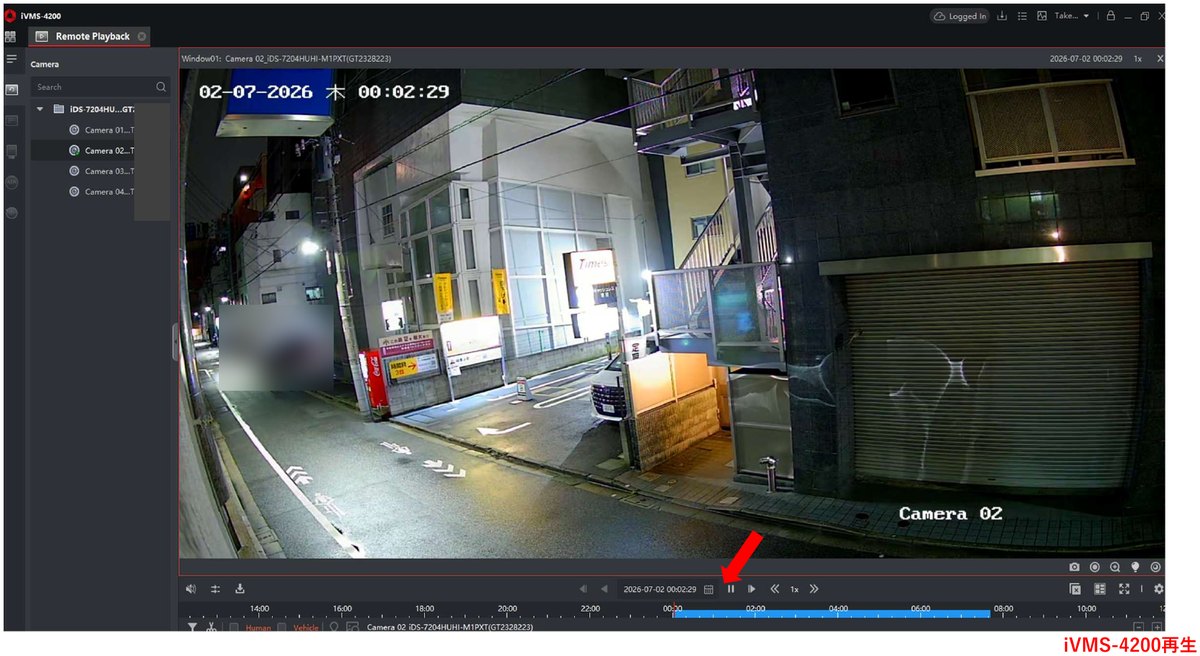Start recording a clip of the video
The image size is (1200, 656).
click(x=1094, y=567)
